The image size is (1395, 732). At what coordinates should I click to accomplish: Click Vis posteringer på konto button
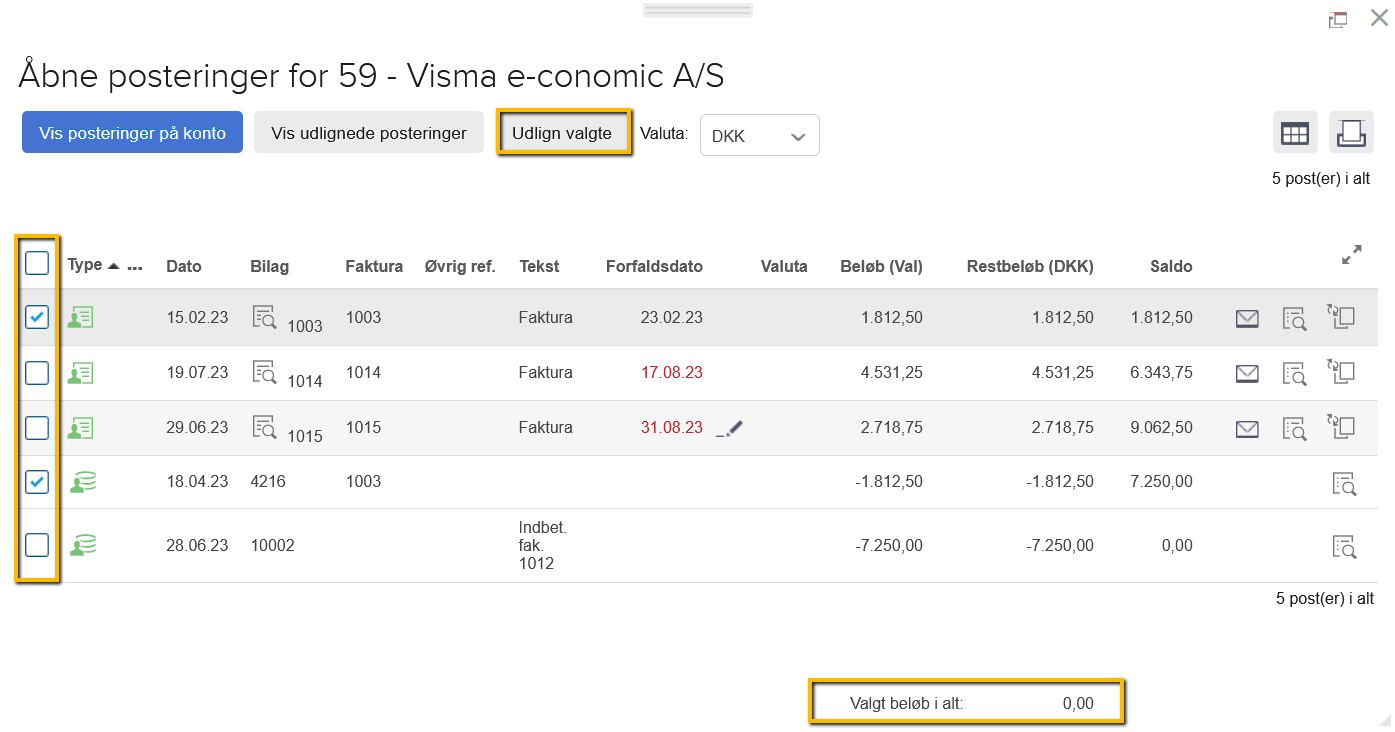[132, 133]
